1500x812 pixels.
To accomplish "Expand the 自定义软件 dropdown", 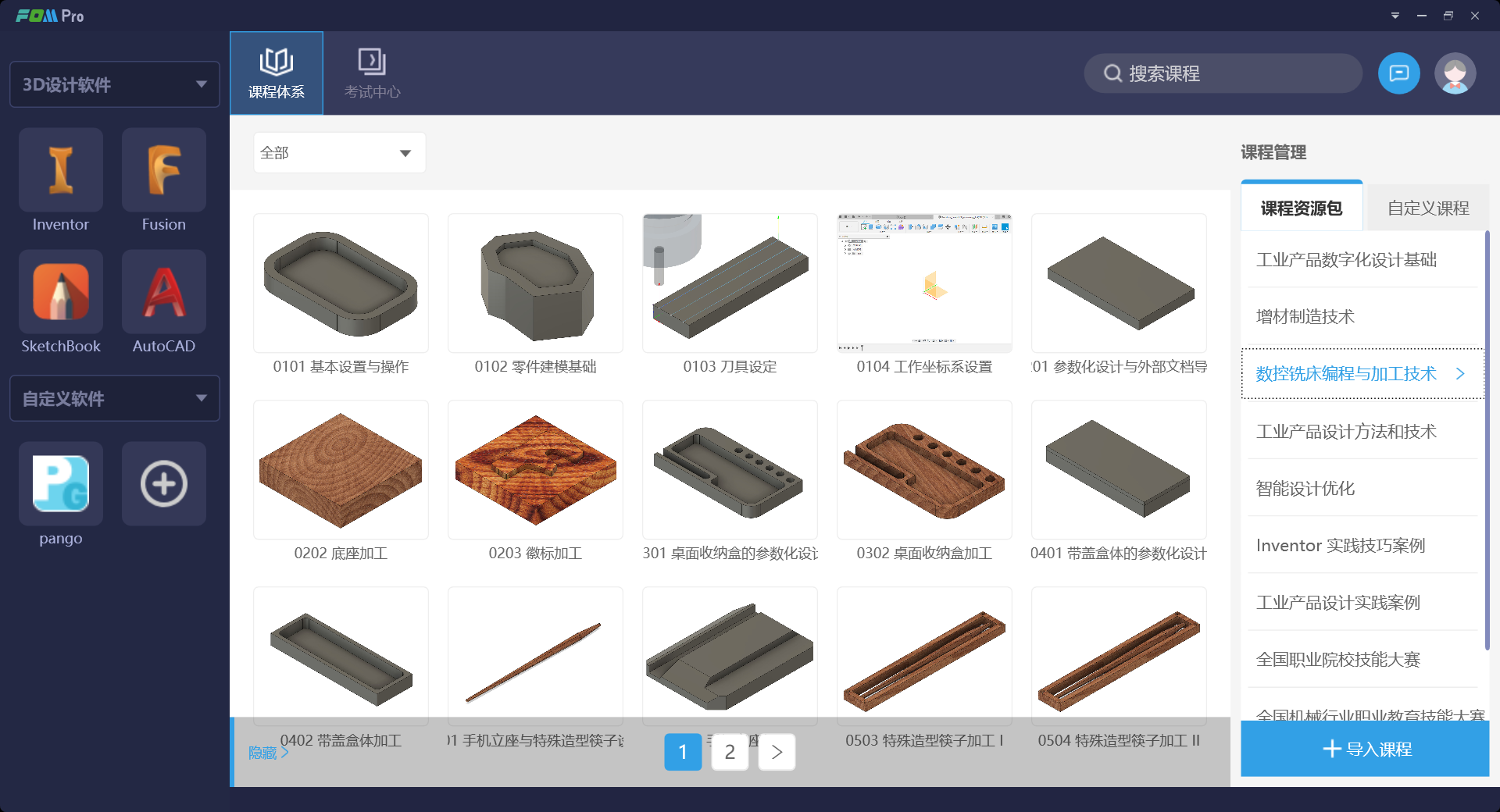I will (115, 398).
